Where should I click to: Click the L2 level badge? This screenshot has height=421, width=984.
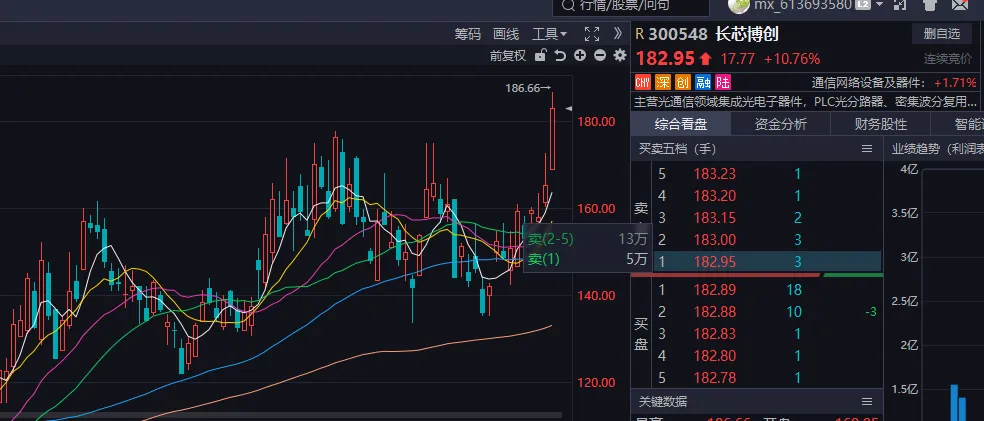pyautogui.click(x=862, y=5)
